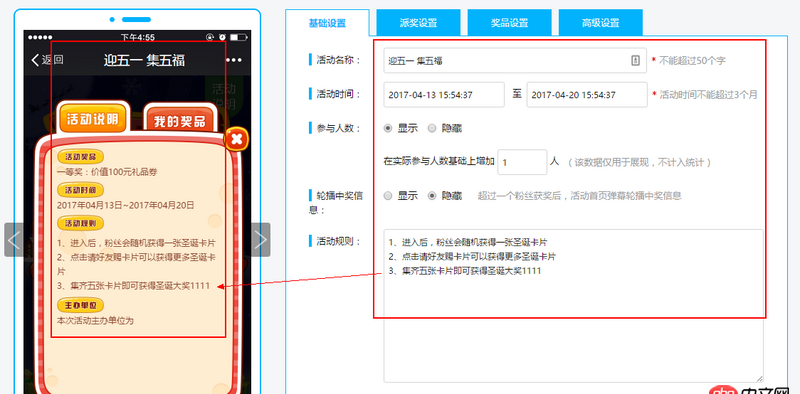Click the added participant count field
Screen dimensions: 800x394
522,162
